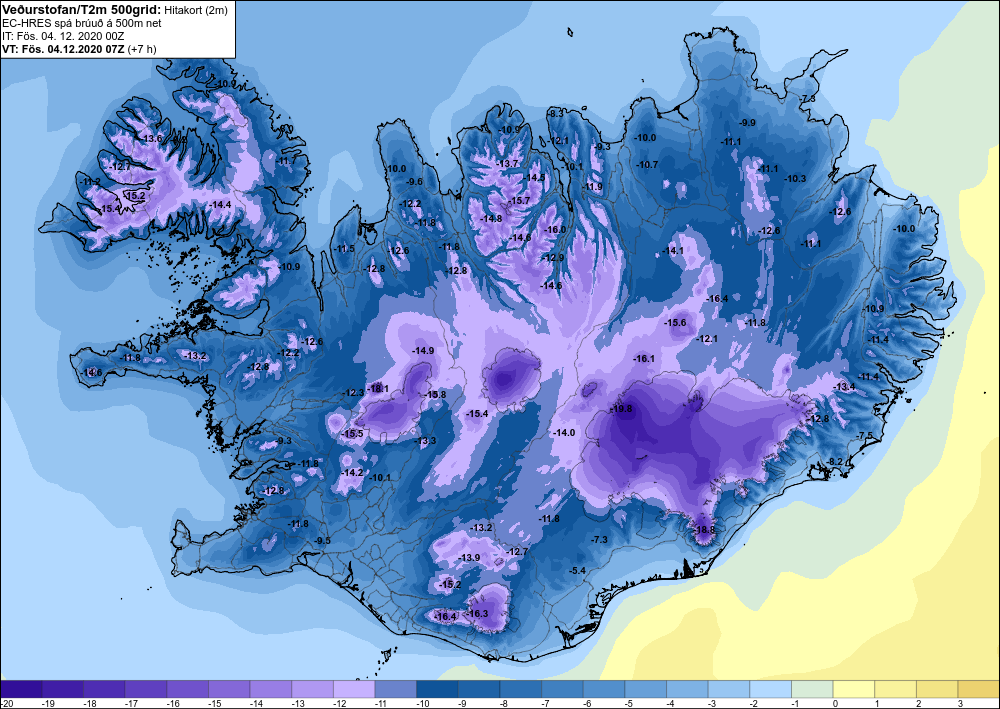1000x709 pixels.
Task: Select the -10.3 temperature label
Action: pyautogui.click(x=795, y=179)
